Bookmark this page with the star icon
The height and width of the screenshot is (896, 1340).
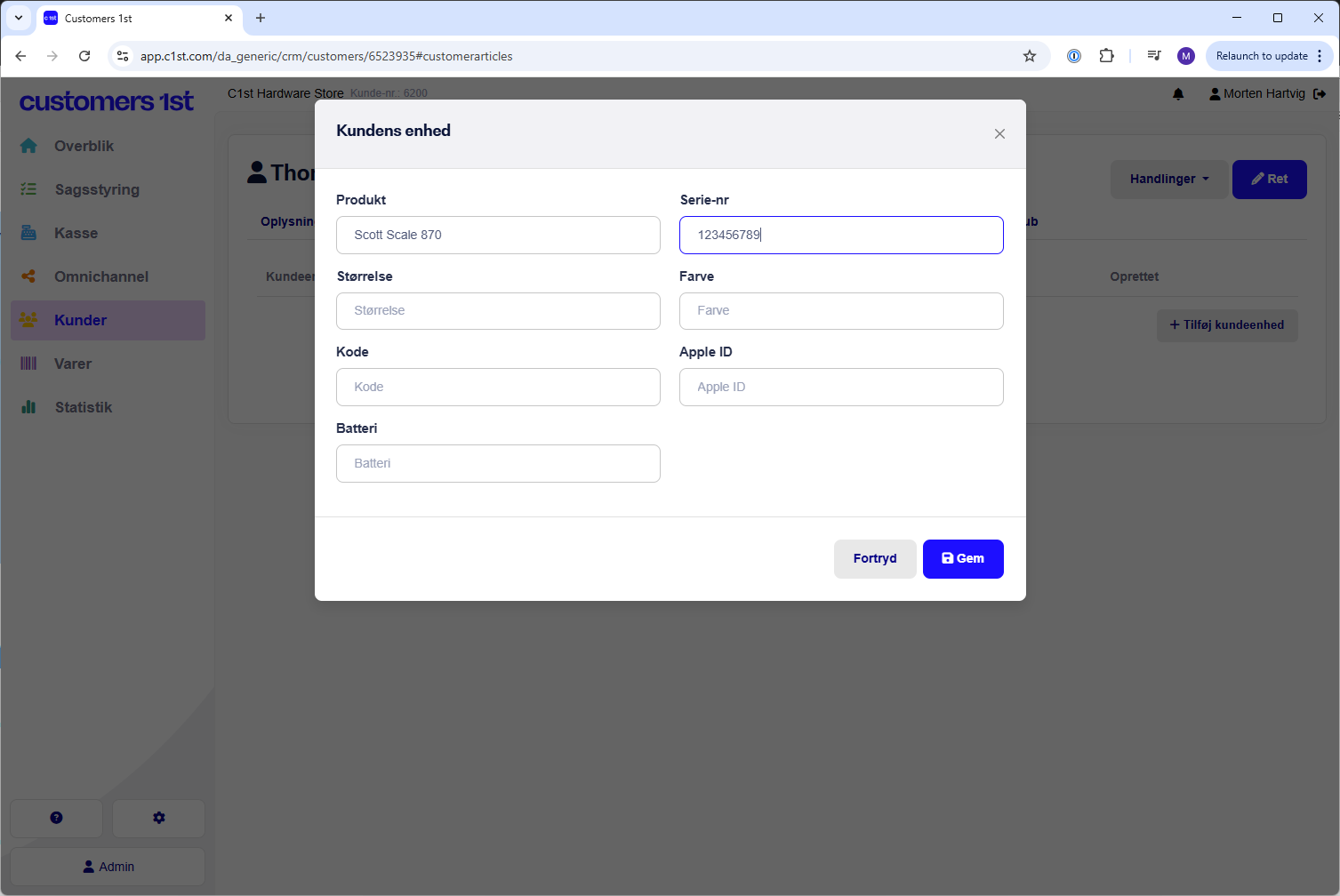click(x=1030, y=56)
